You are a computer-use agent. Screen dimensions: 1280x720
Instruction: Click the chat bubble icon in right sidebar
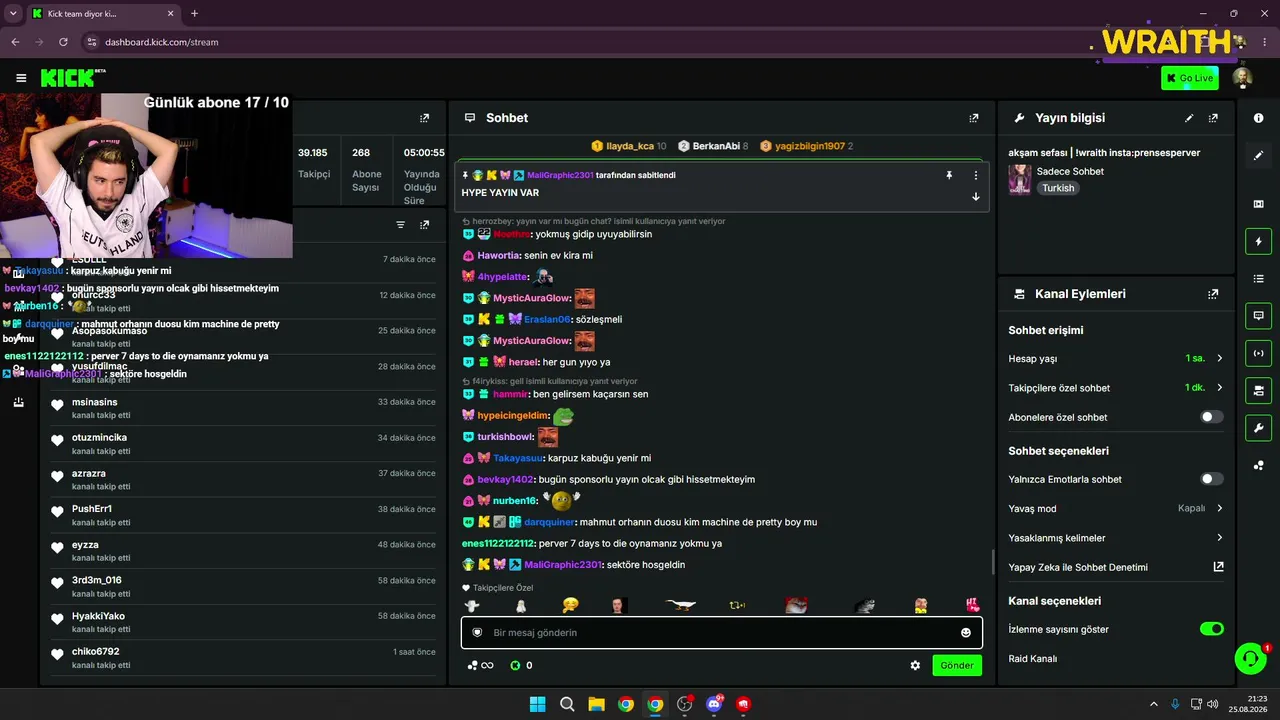1258,316
